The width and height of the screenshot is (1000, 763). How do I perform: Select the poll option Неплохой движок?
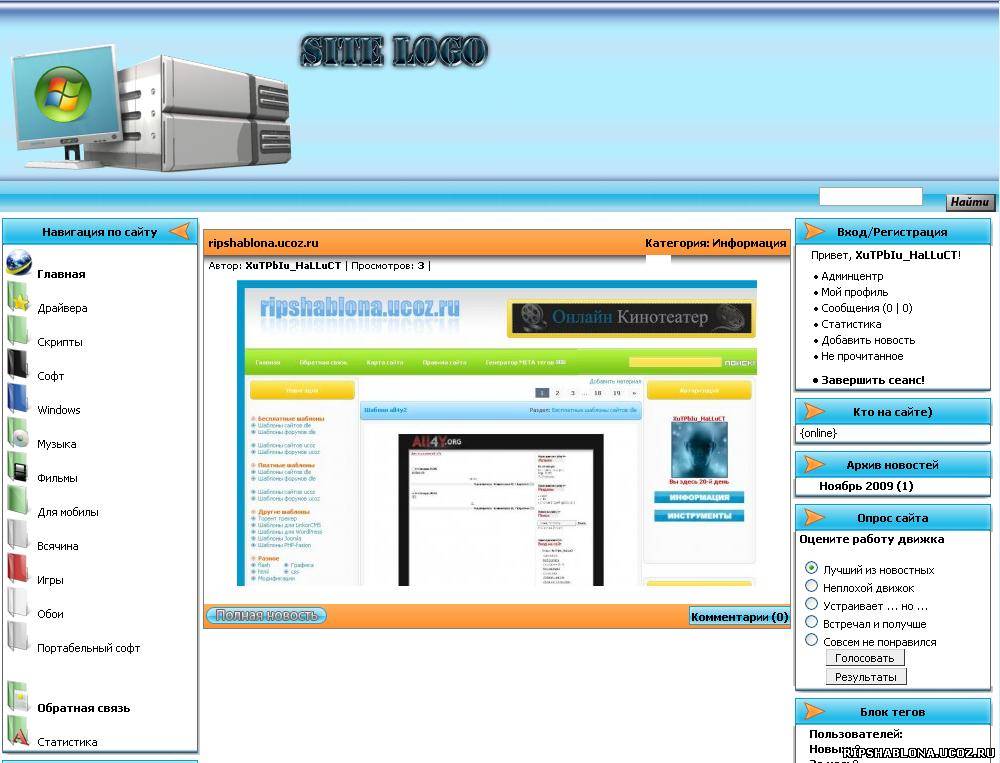811,586
